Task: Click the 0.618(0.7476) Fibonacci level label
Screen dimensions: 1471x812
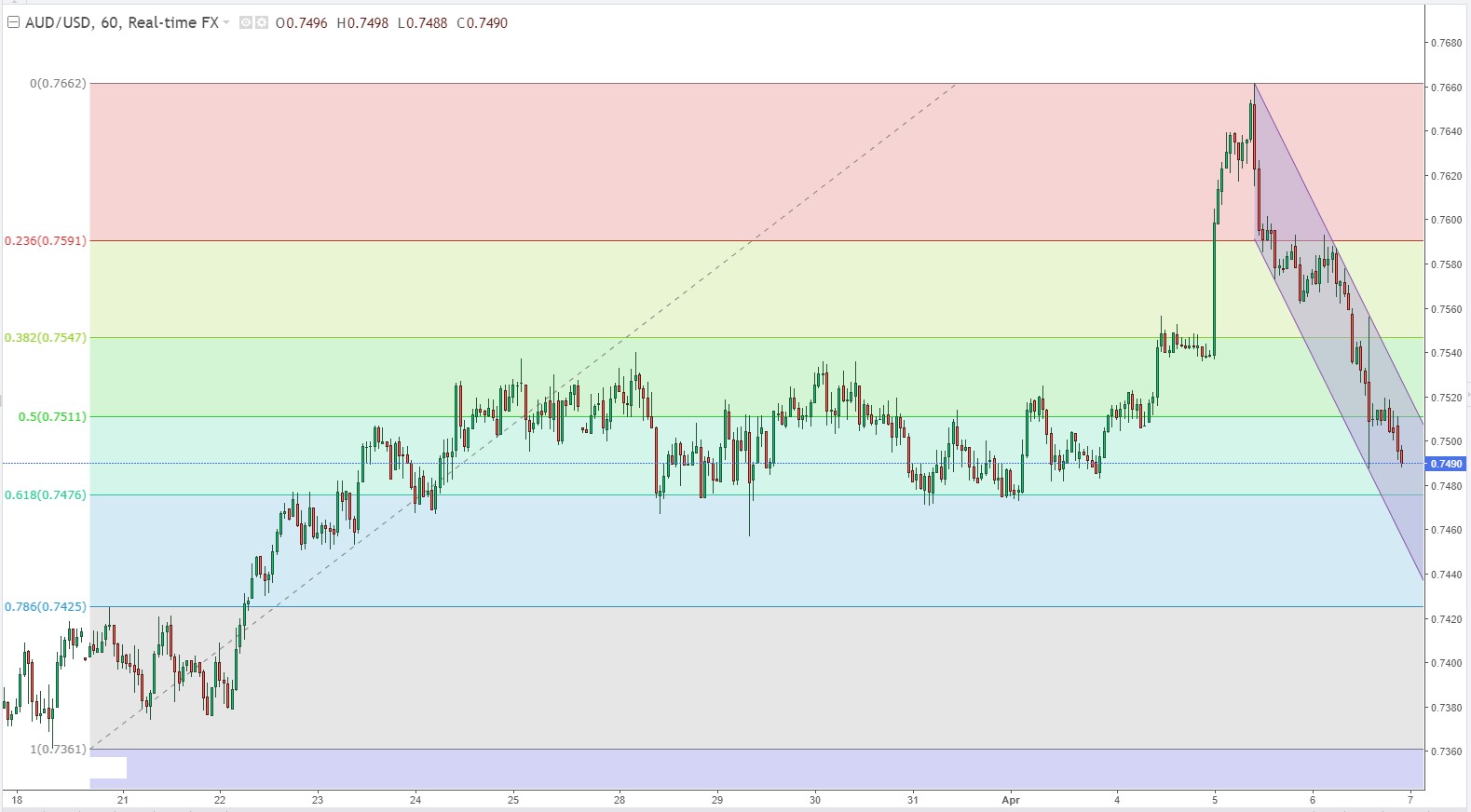Action: pyautogui.click(x=46, y=494)
